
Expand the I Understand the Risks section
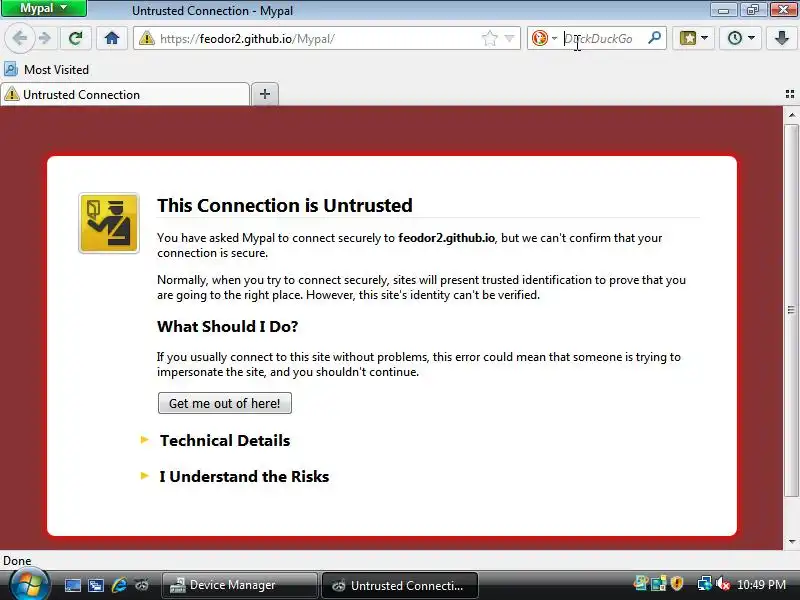tap(235, 477)
